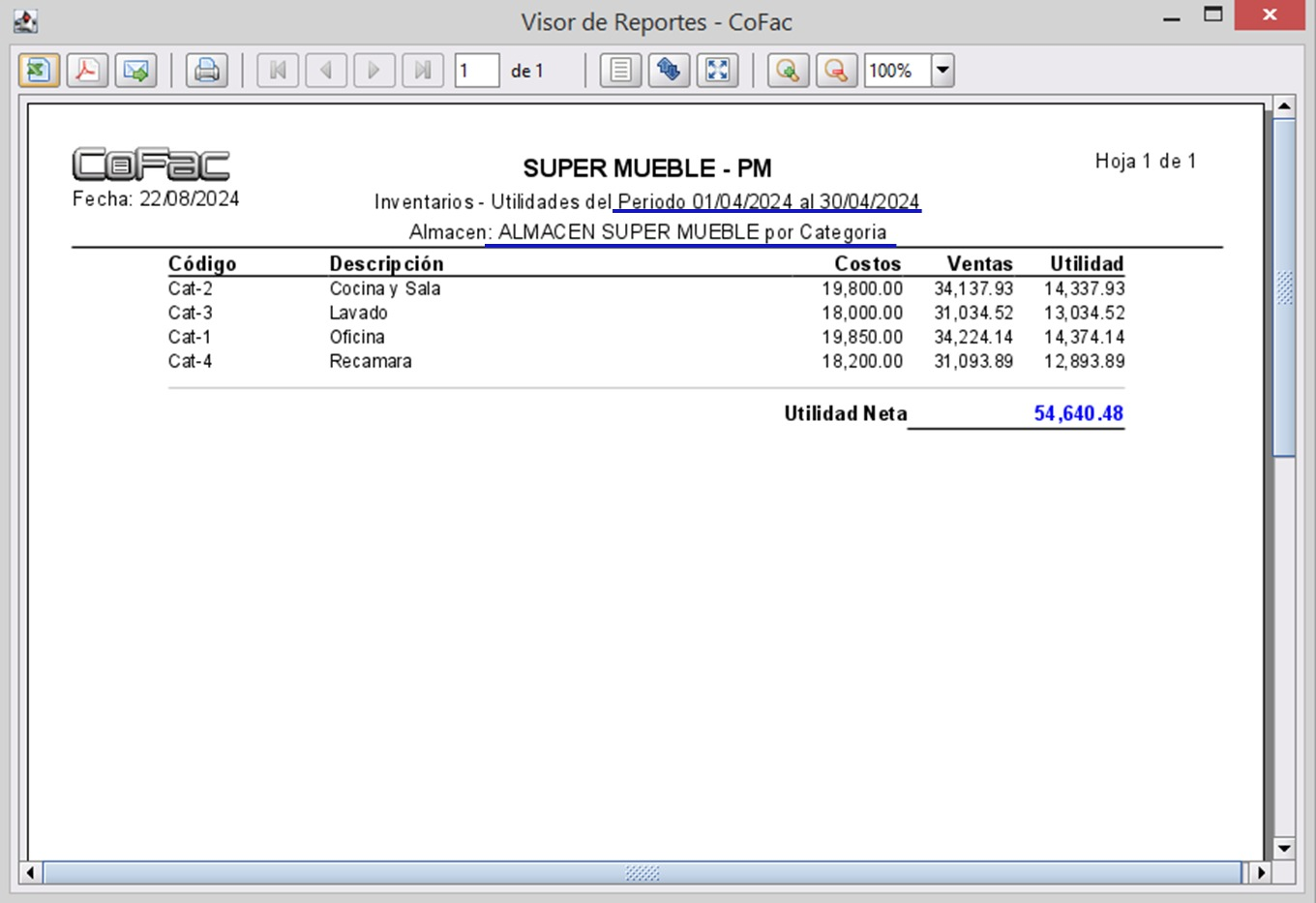The width and height of the screenshot is (1316, 903).
Task: Click the 'Ventas' column header
Action: tap(980, 263)
